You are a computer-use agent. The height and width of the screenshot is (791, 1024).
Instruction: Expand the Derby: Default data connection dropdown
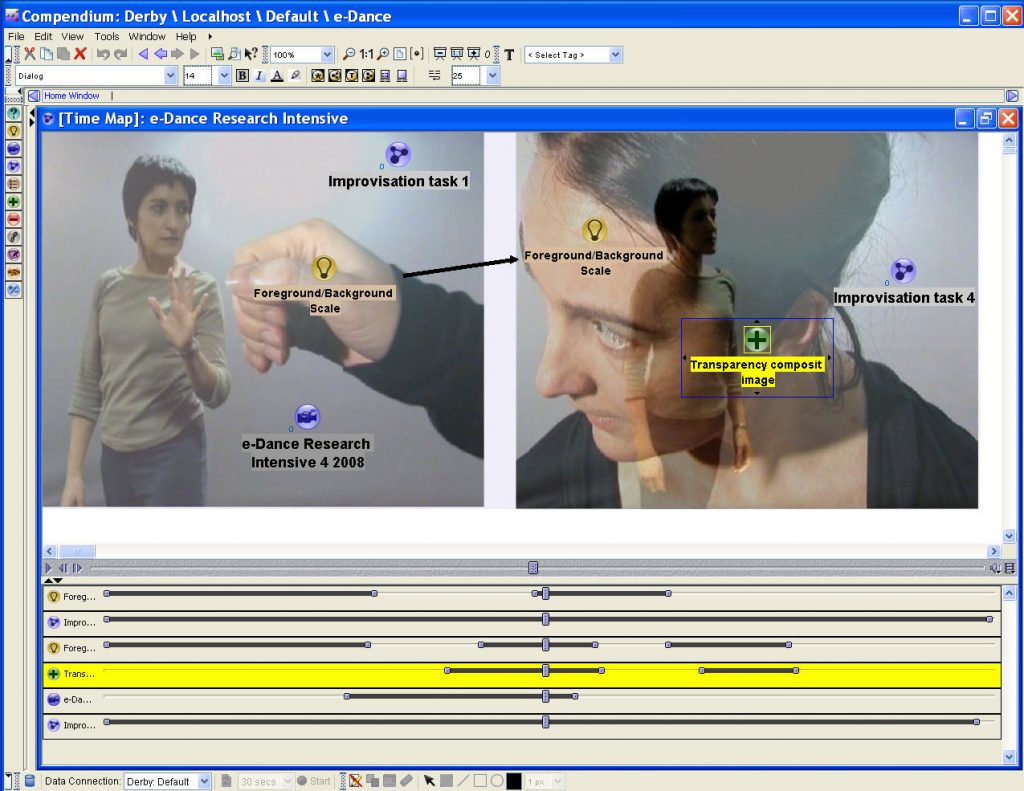click(205, 781)
